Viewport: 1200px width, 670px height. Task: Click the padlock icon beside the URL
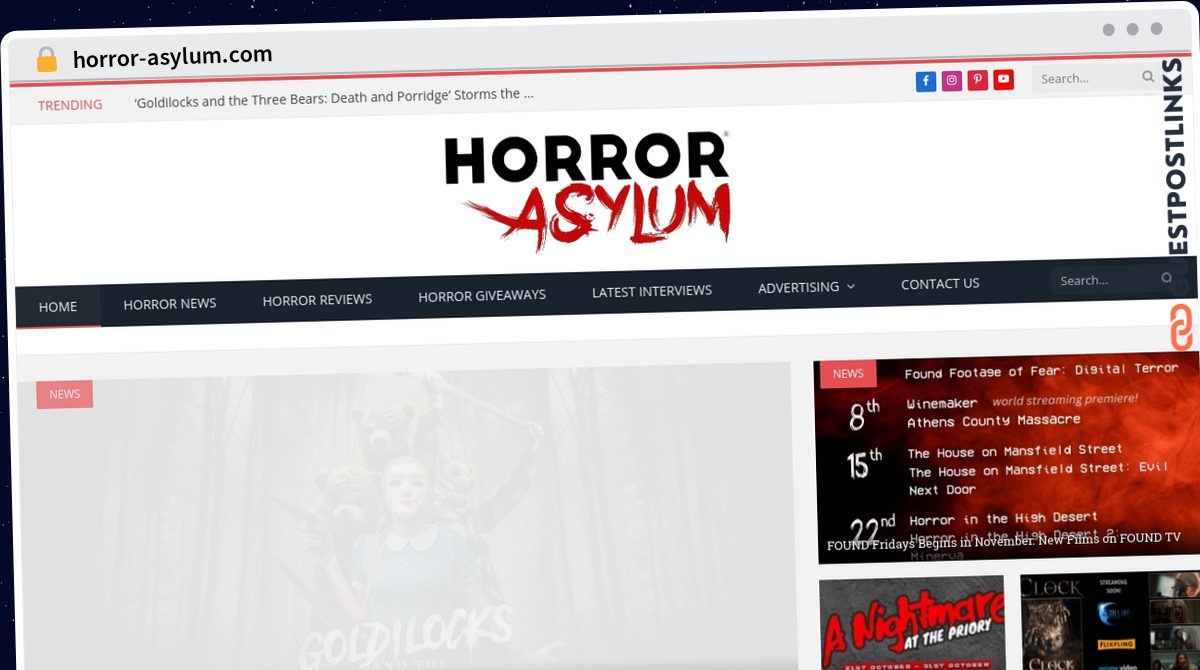(46, 60)
